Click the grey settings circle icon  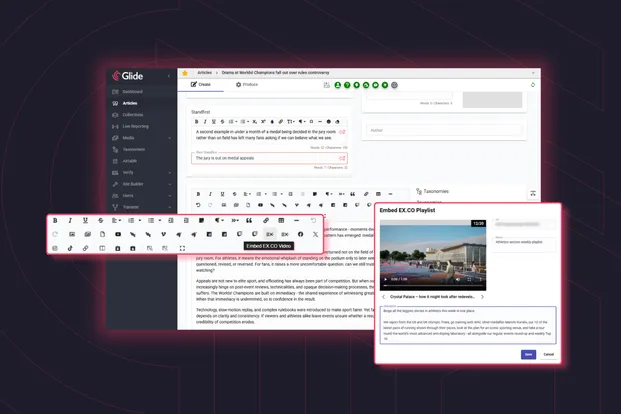(394, 85)
